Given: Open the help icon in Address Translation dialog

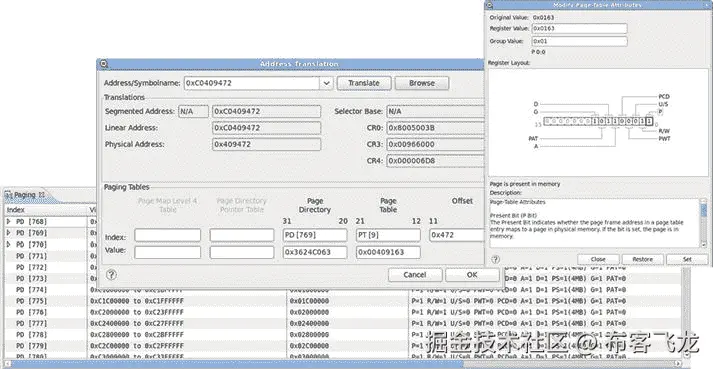Looking at the screenshot, I should (x=111, y=274).
